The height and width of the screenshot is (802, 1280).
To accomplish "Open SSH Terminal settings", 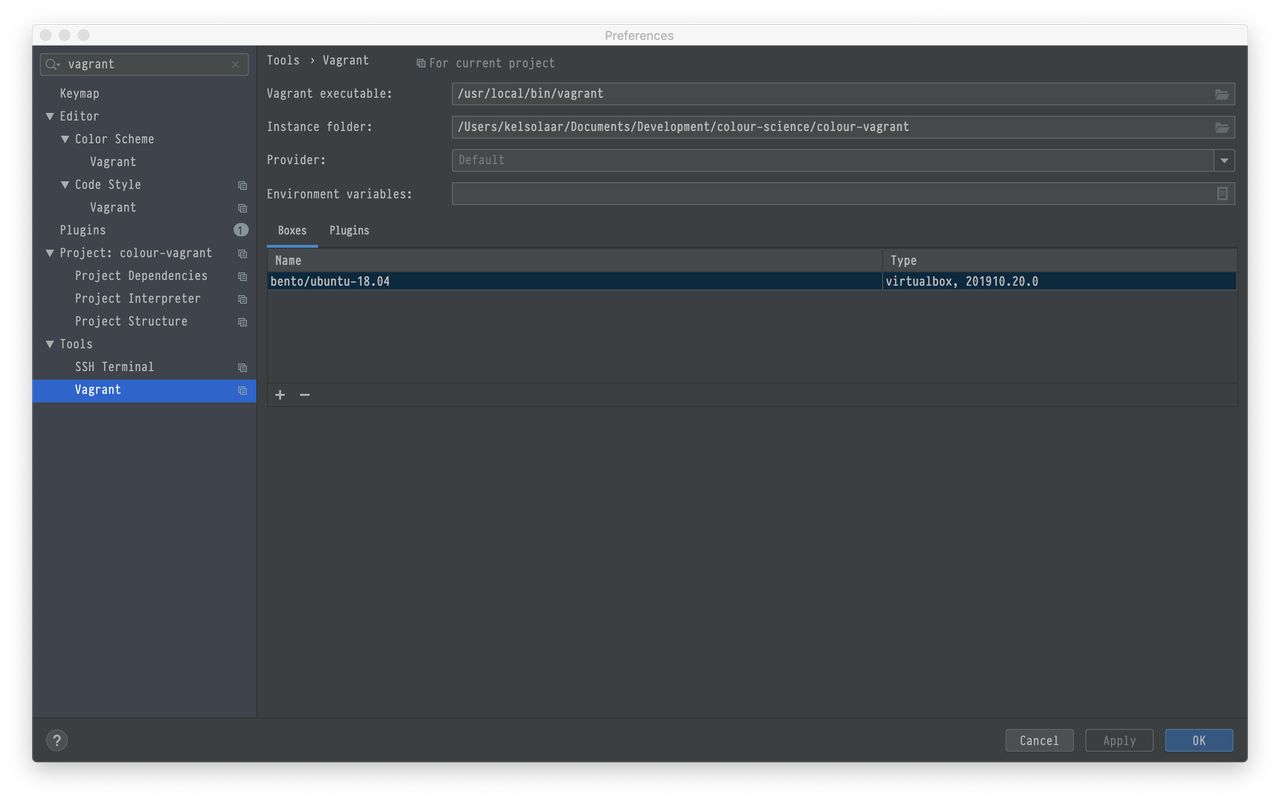I will 114,367.
